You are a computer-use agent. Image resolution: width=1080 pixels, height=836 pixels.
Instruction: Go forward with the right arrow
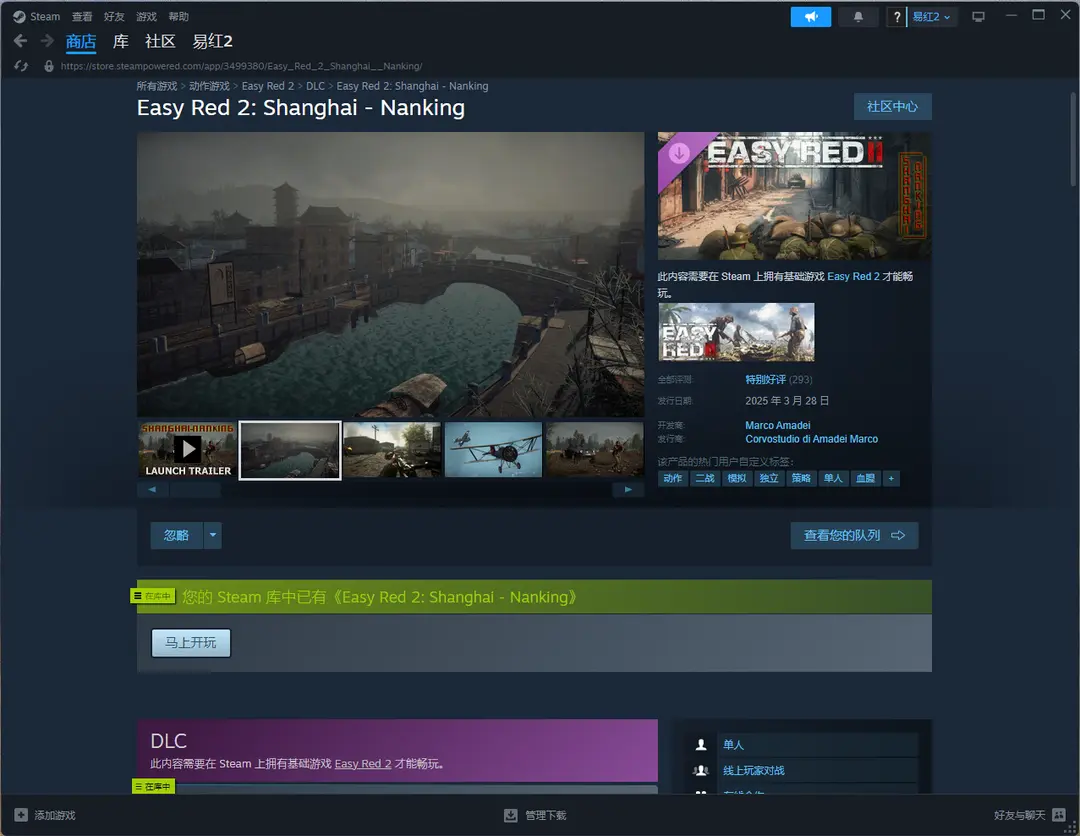click(47, 41)
